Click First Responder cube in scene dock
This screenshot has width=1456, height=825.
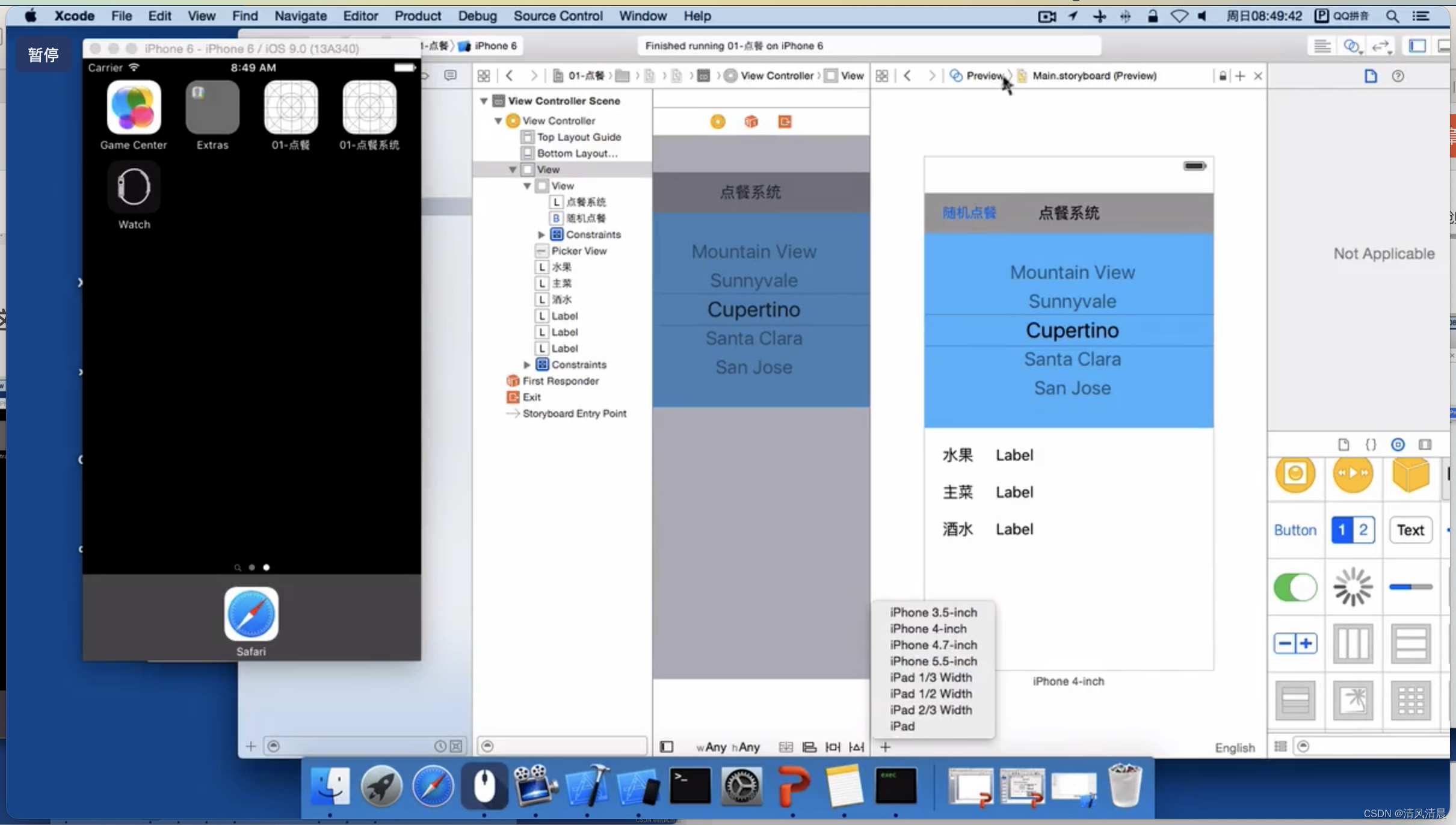point(751,122)
